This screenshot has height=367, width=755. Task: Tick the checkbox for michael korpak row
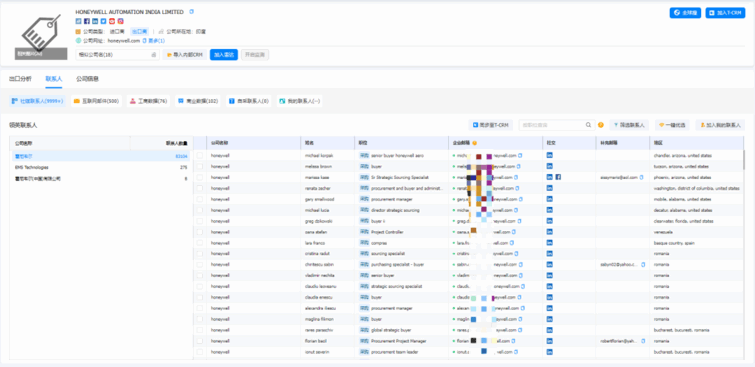(200, 156)
